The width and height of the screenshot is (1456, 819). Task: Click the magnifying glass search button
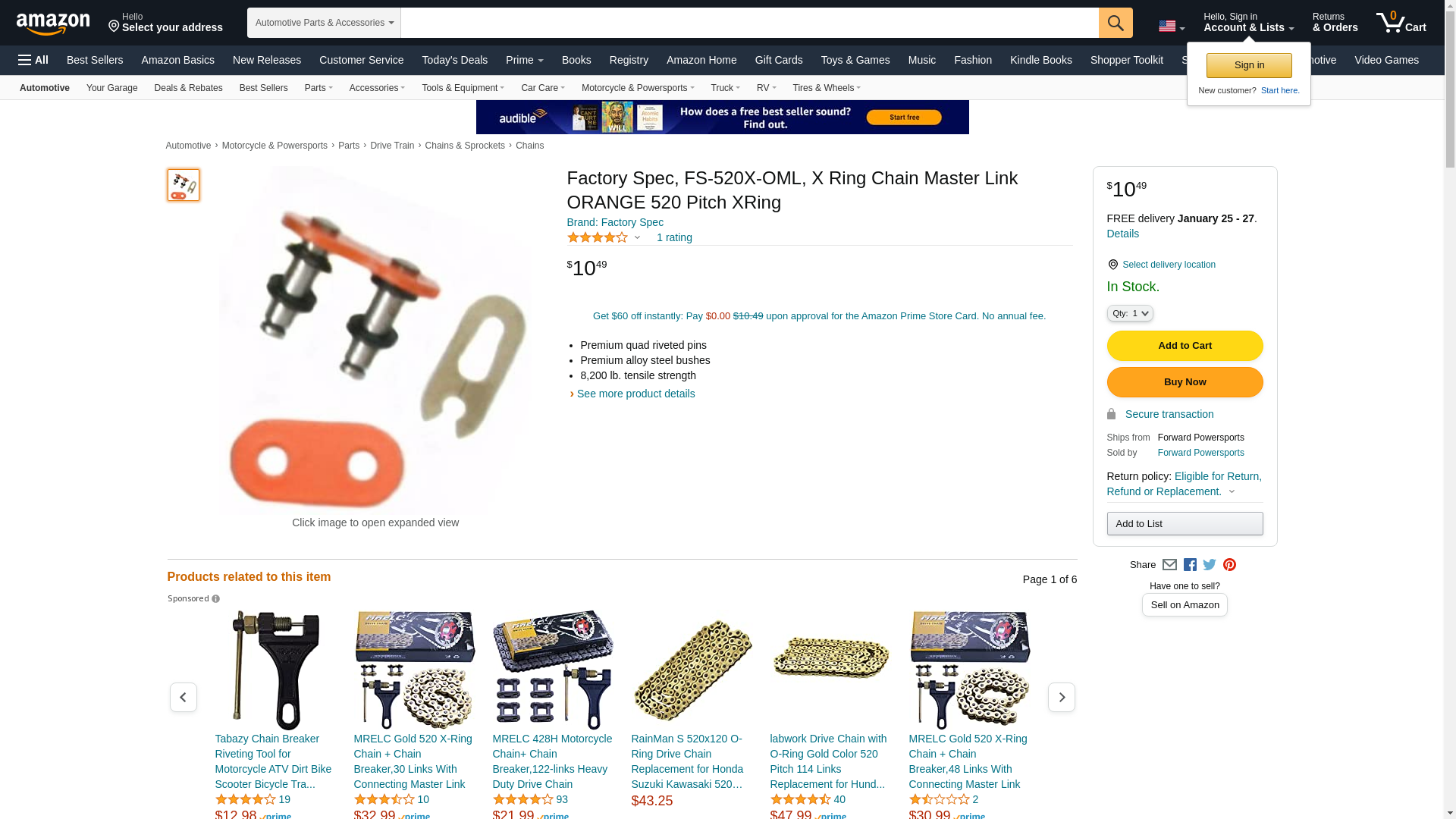1116,23
